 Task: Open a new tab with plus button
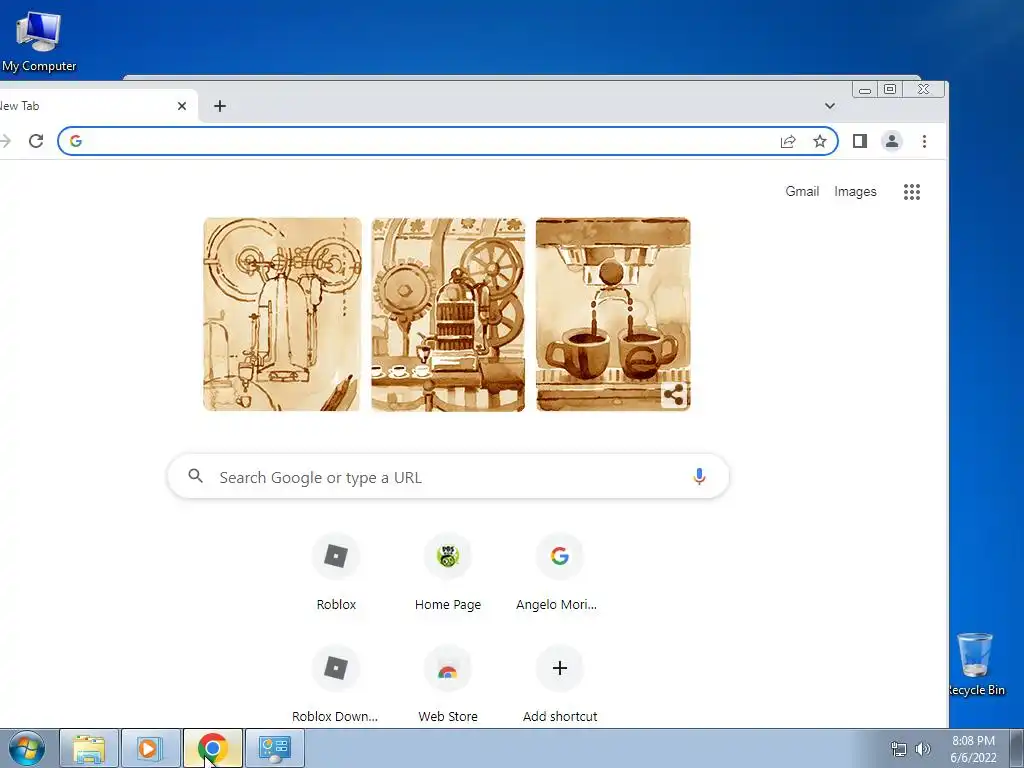(x=220, y=106)
